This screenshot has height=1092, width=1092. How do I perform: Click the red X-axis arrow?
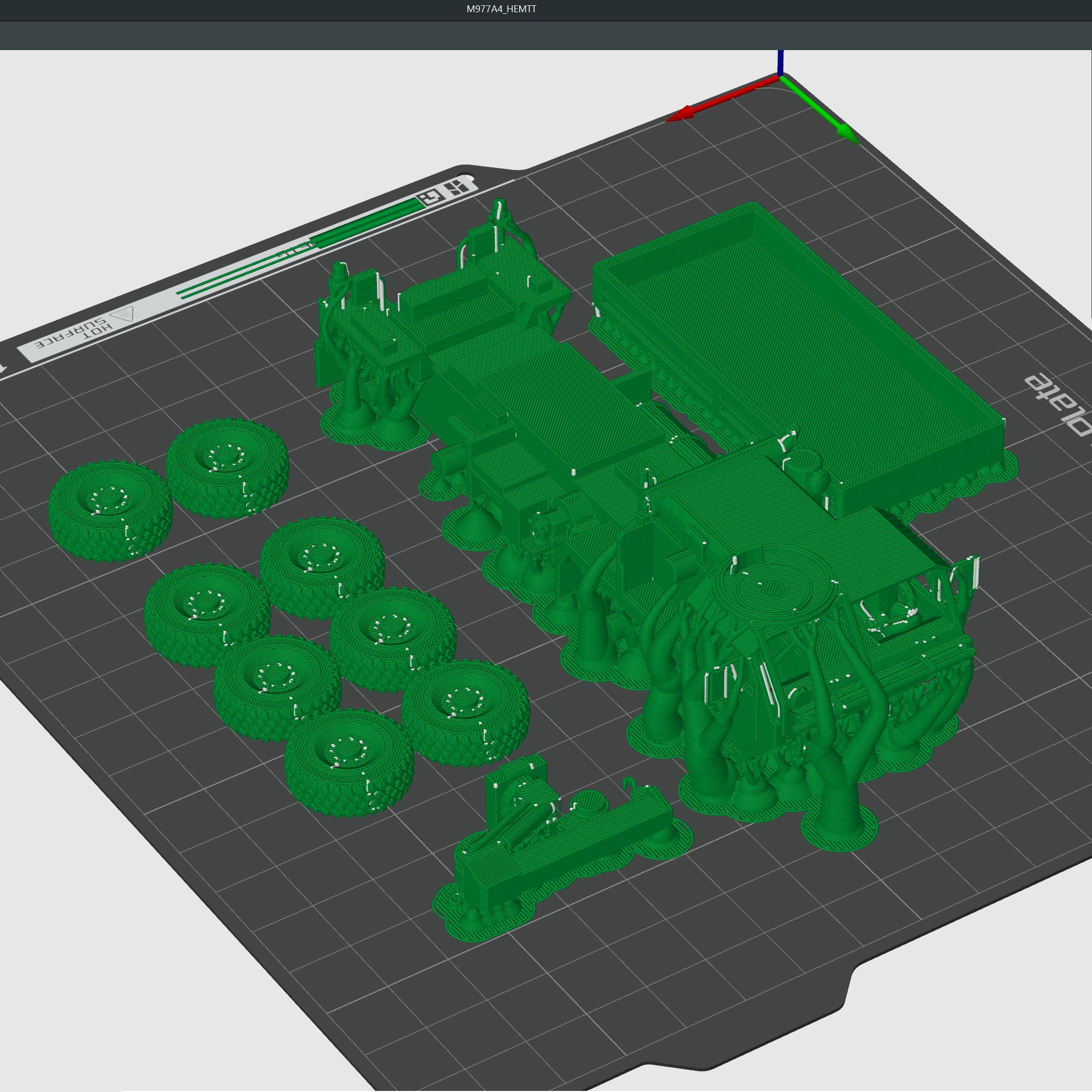tap(722, 99)
